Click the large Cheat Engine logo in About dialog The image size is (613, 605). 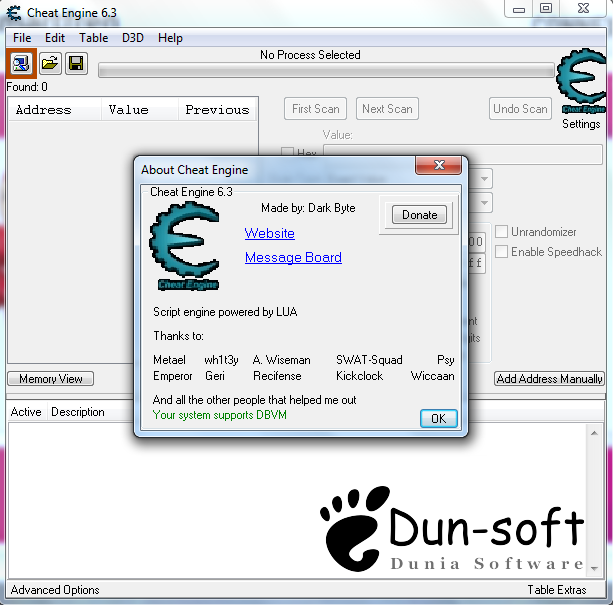coord(185,246)
